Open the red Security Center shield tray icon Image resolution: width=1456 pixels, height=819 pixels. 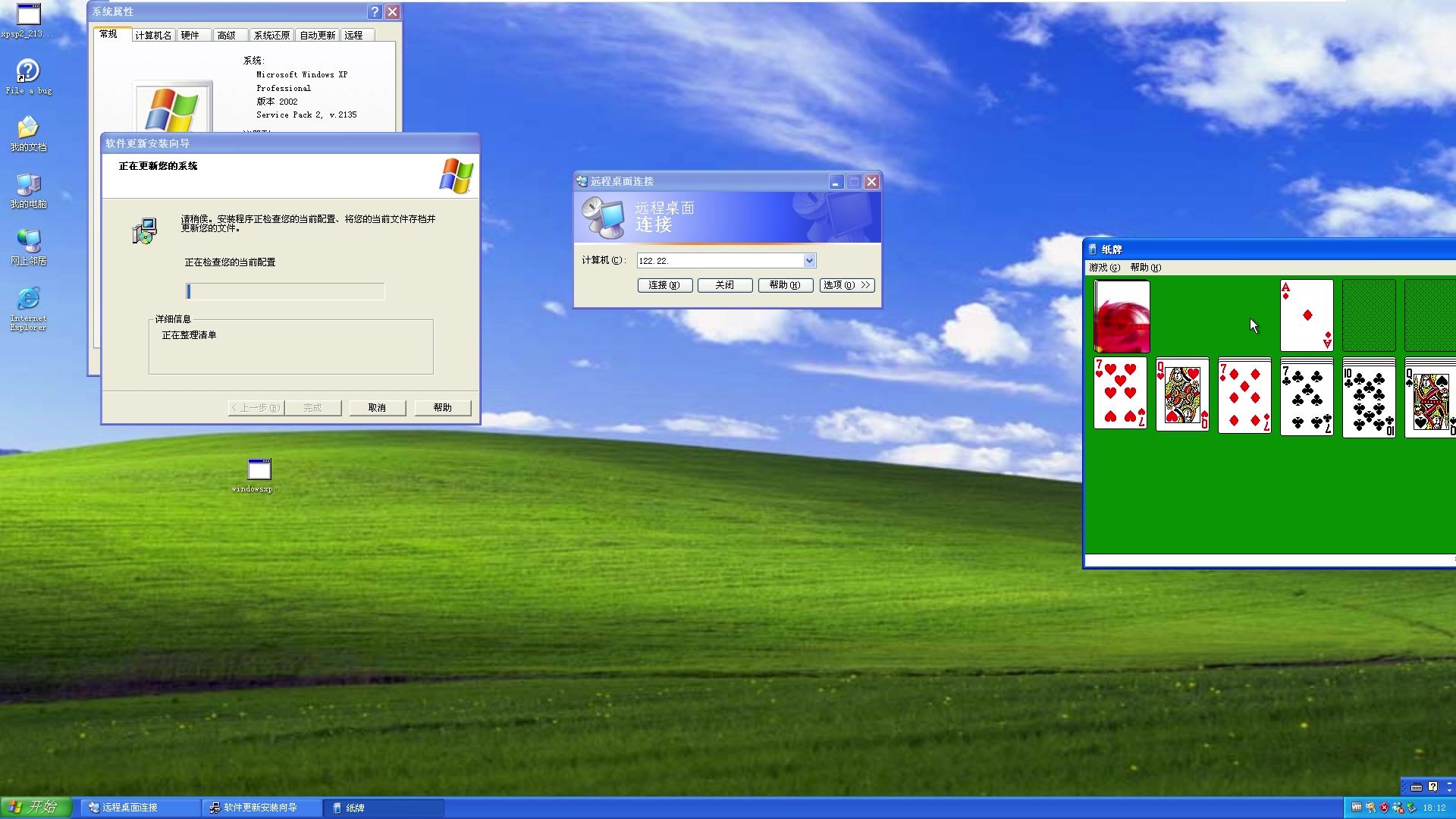(1384, 808)
